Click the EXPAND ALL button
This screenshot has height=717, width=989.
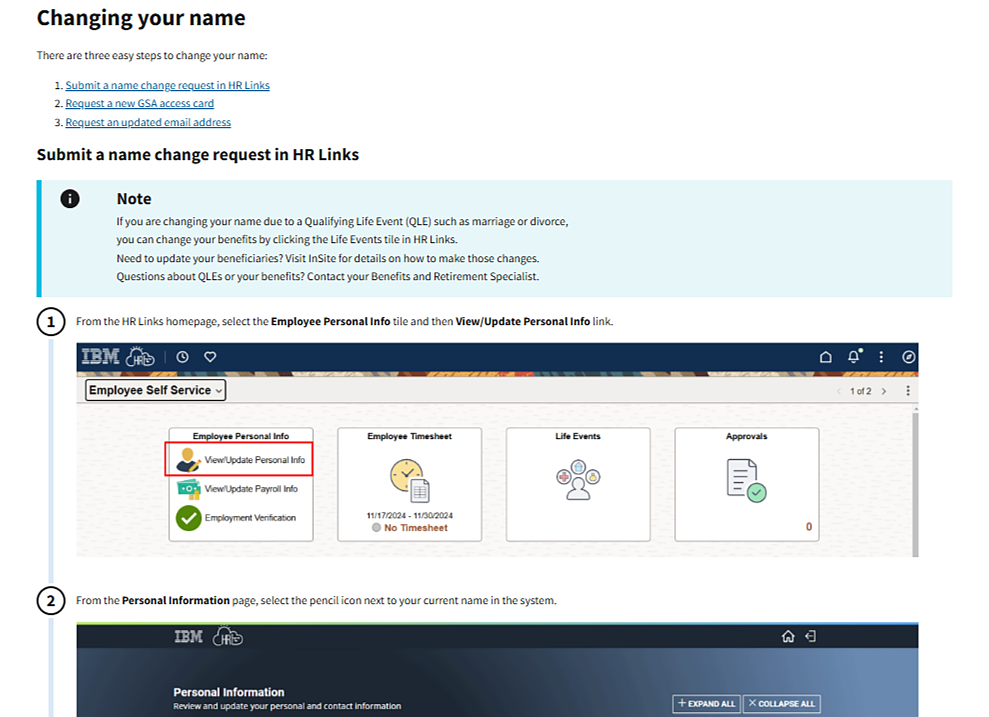pyautogui.click(x=706, y=704)
